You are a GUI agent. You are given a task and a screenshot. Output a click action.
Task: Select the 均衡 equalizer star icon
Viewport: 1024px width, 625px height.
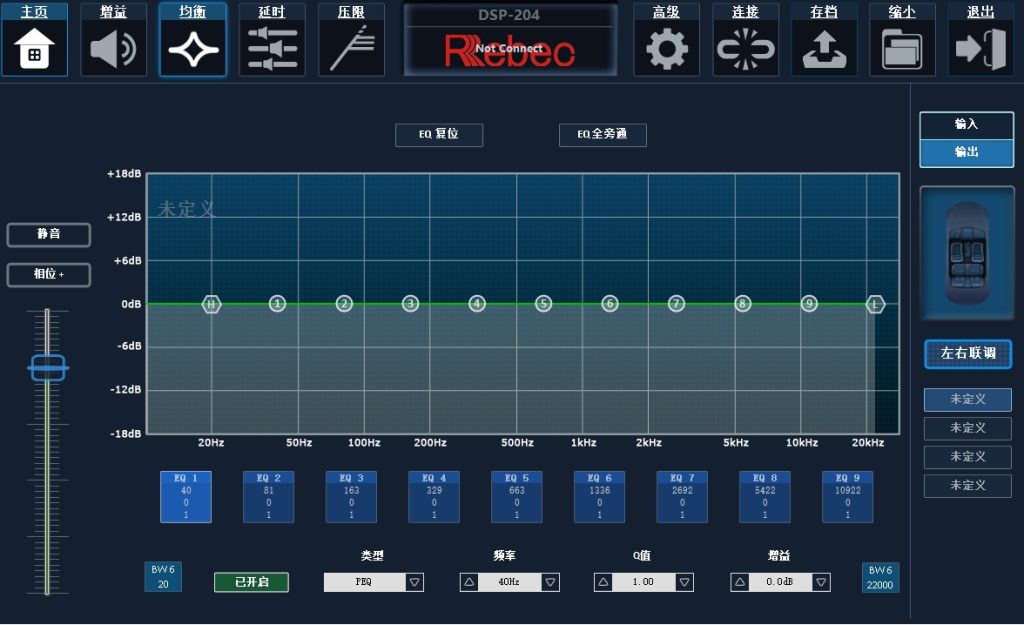(x=193, y=40)
